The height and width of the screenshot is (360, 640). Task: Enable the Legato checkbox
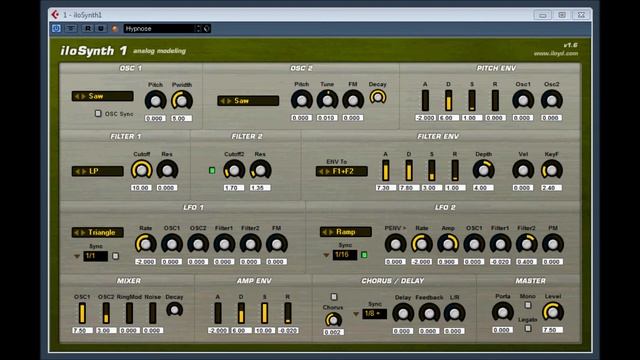[528, 328]
